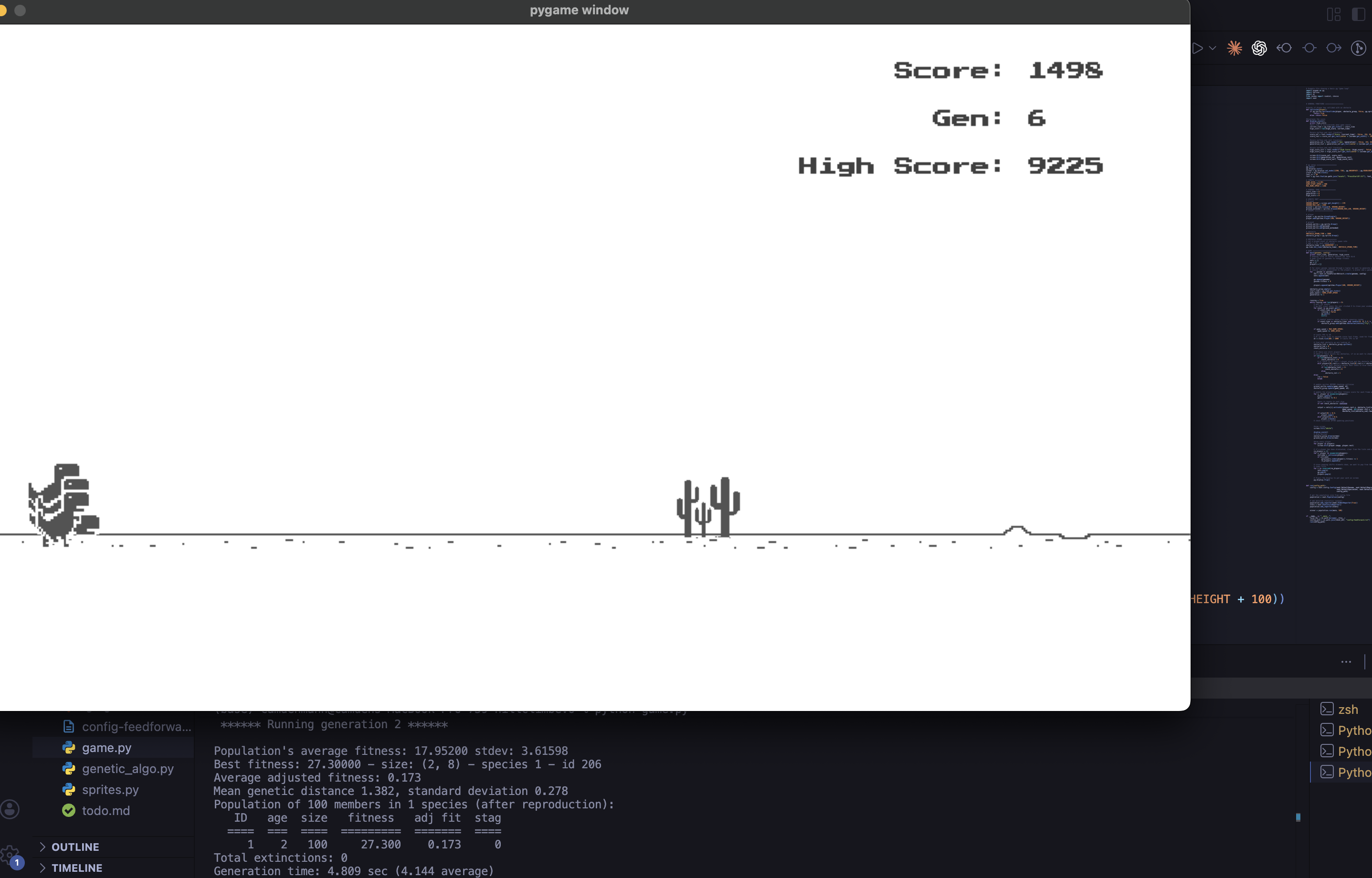Click the code minimap on the right

click(x=1337, y=285)
